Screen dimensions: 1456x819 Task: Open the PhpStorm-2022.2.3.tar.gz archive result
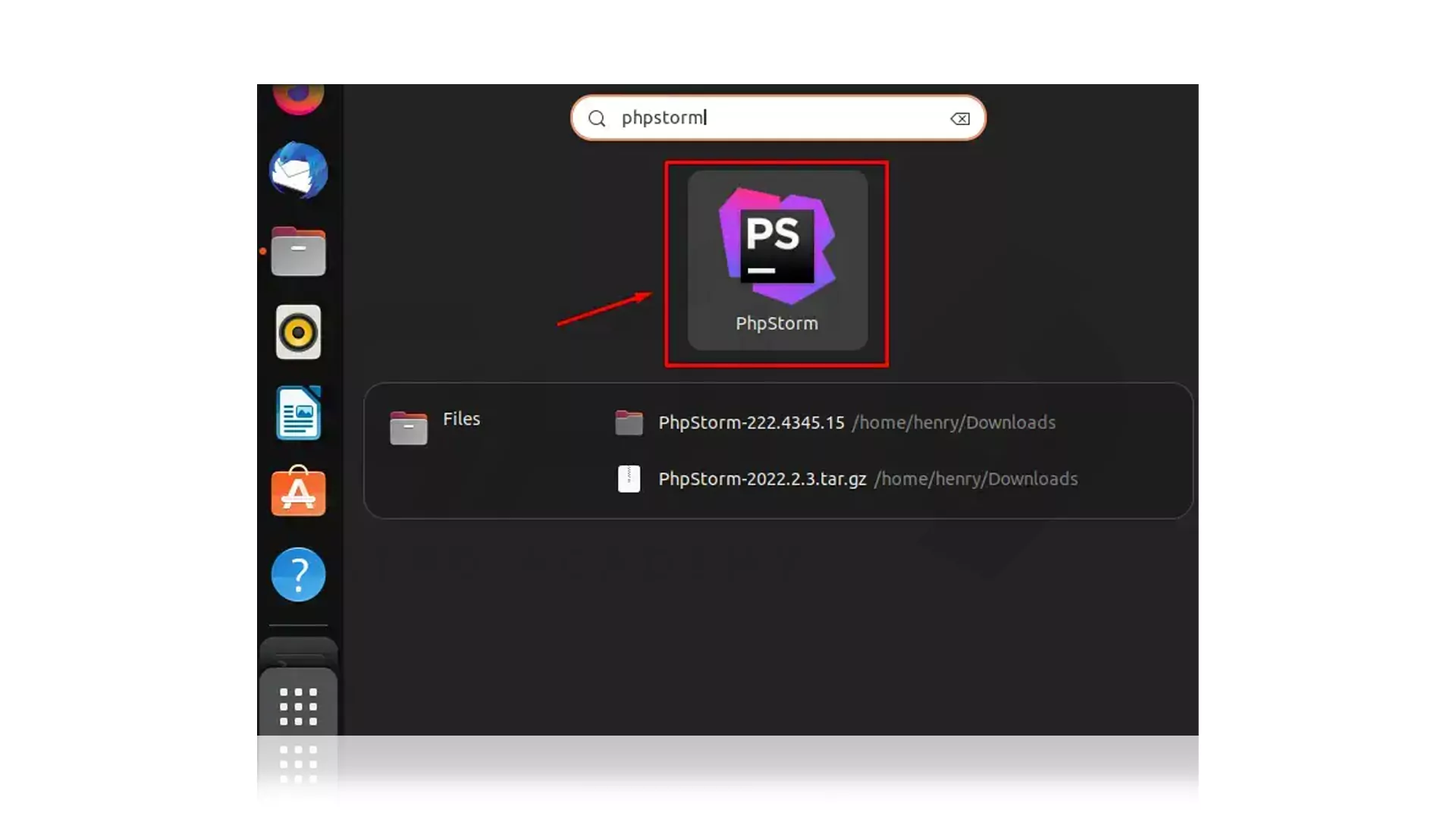[x=846, y=479]
